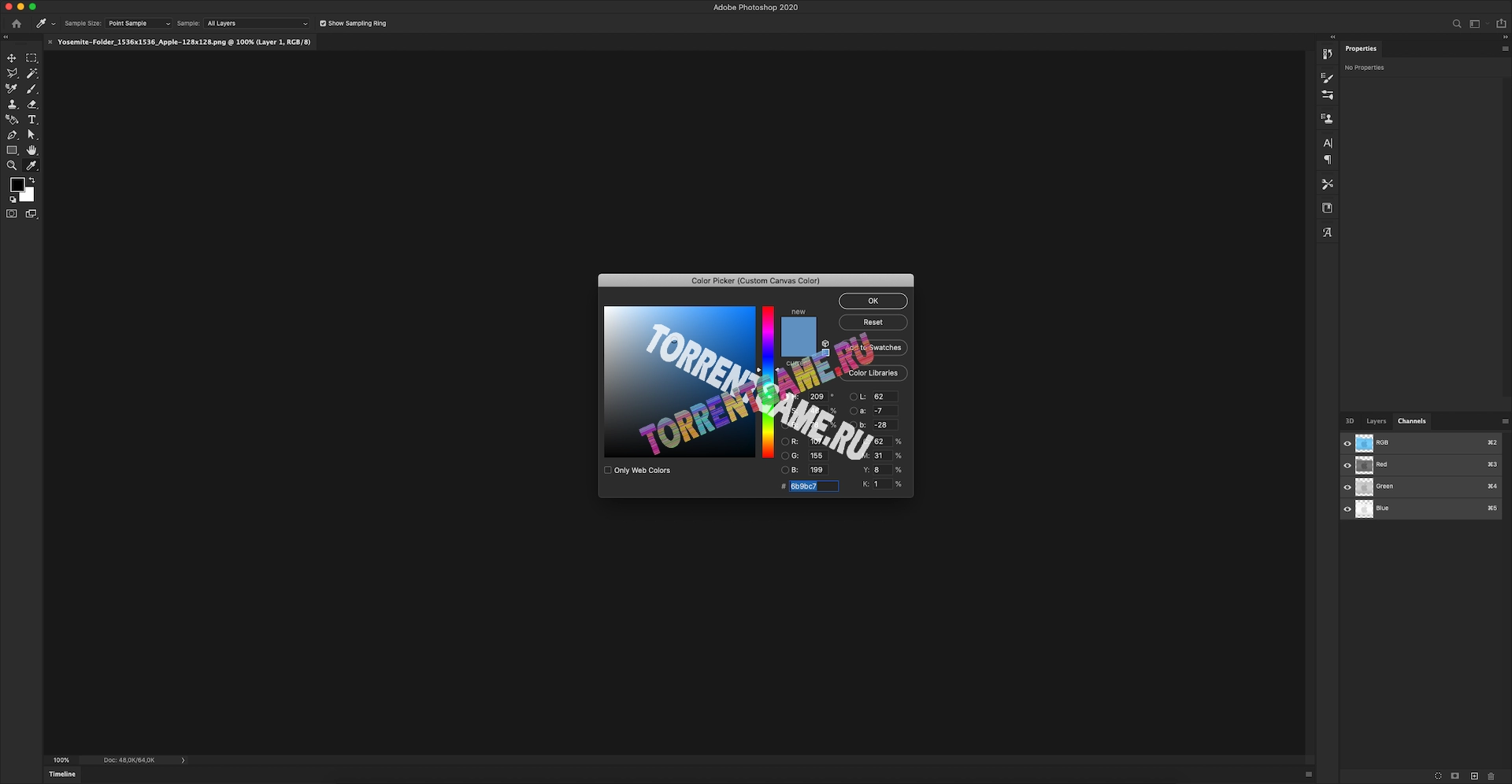Pick the Hand tool
The image size is (1512, 784).
(31, 150)
